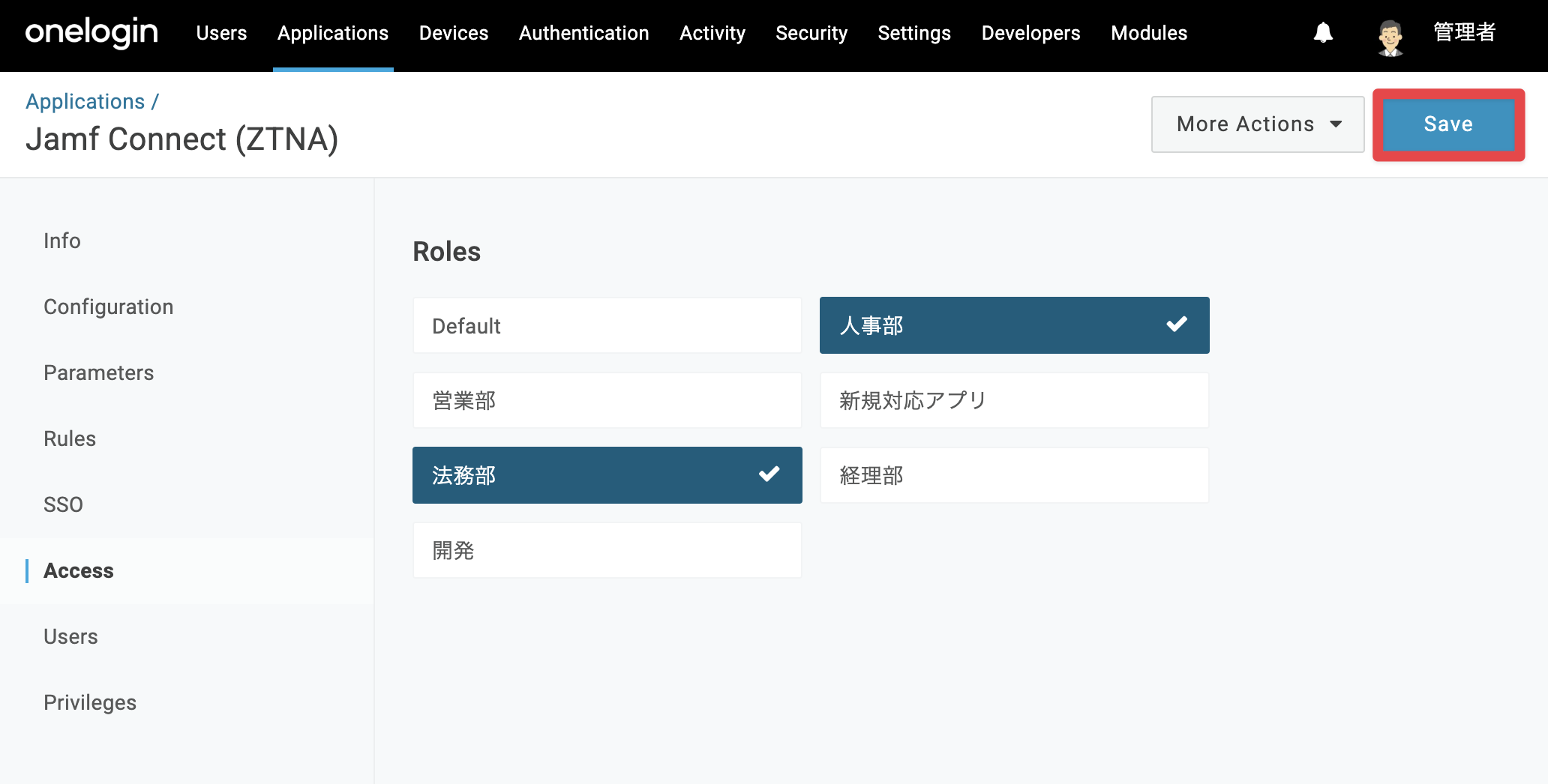
Task: Open the Settings menu
Action: pyautogui.click(x=914, y=33)
